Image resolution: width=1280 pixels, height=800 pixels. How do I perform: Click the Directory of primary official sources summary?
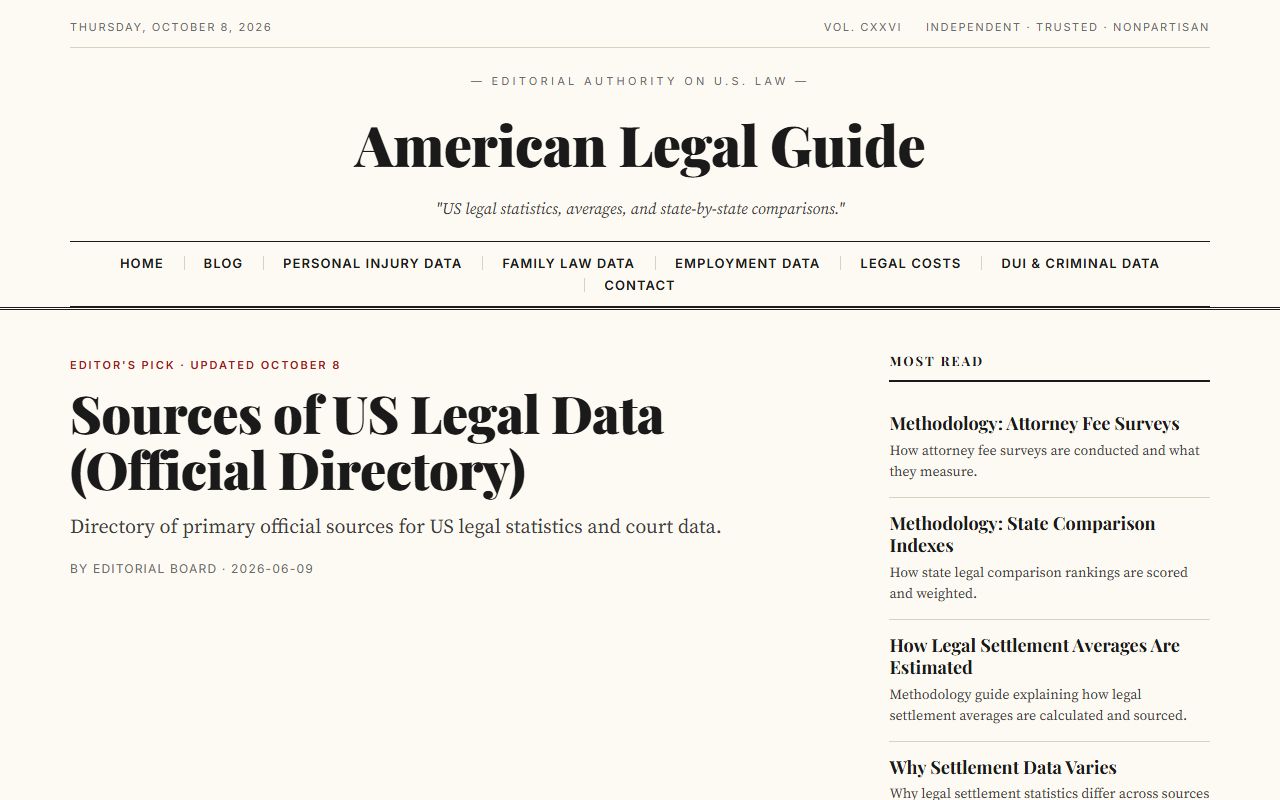(395, 526)
